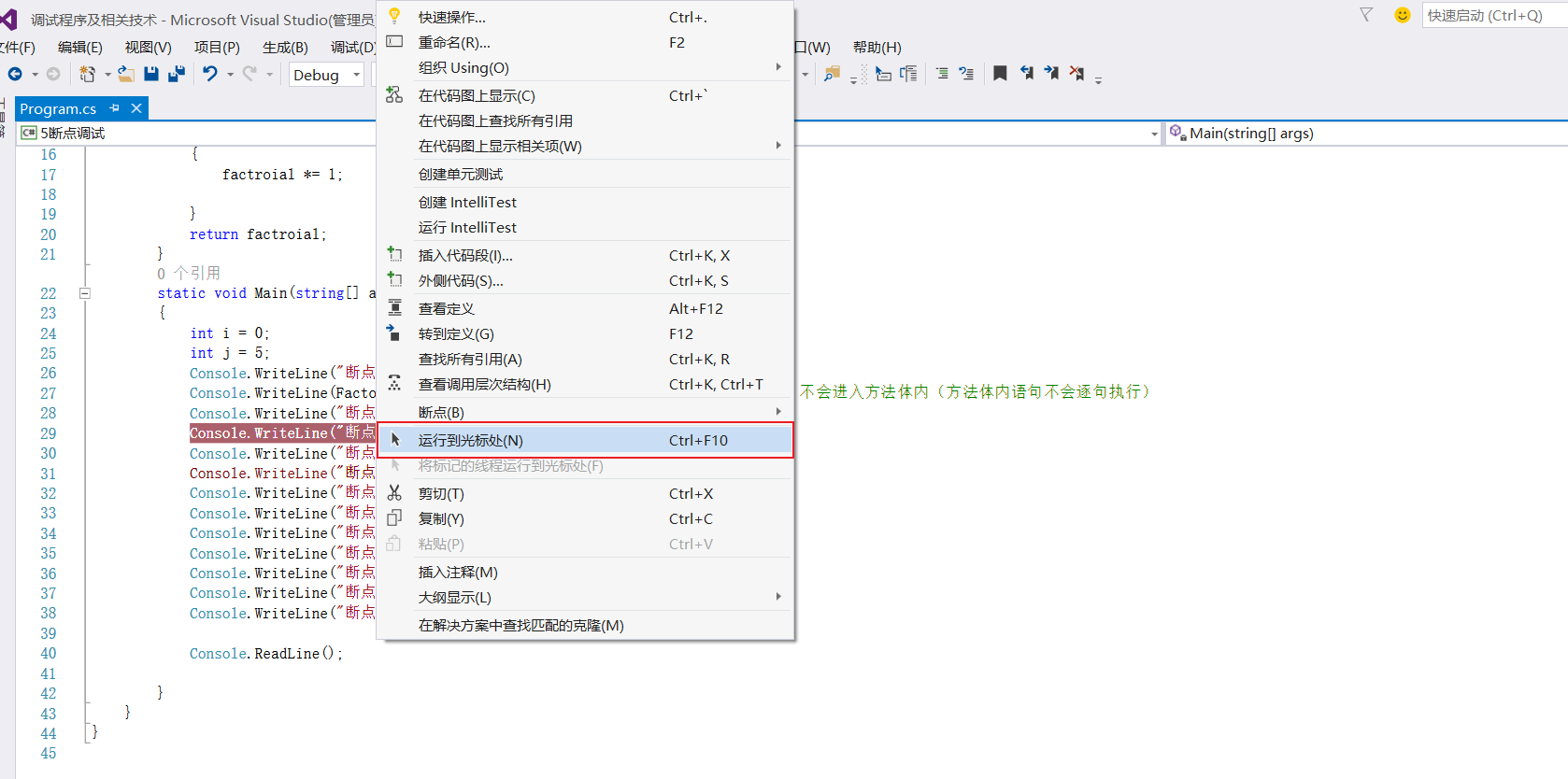Click the '0 个引用' CodeLens link
Screen dimensions: 1568x779
189,273
